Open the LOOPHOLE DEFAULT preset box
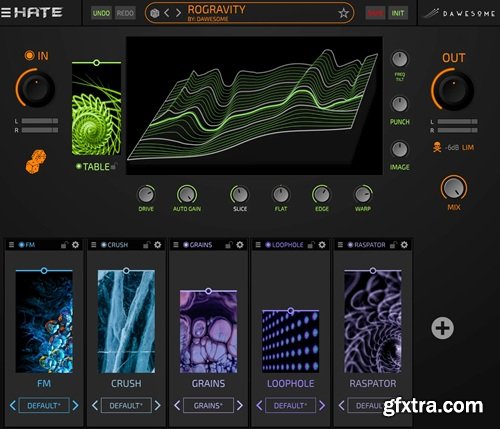500x429 pixels. point(290,406)
